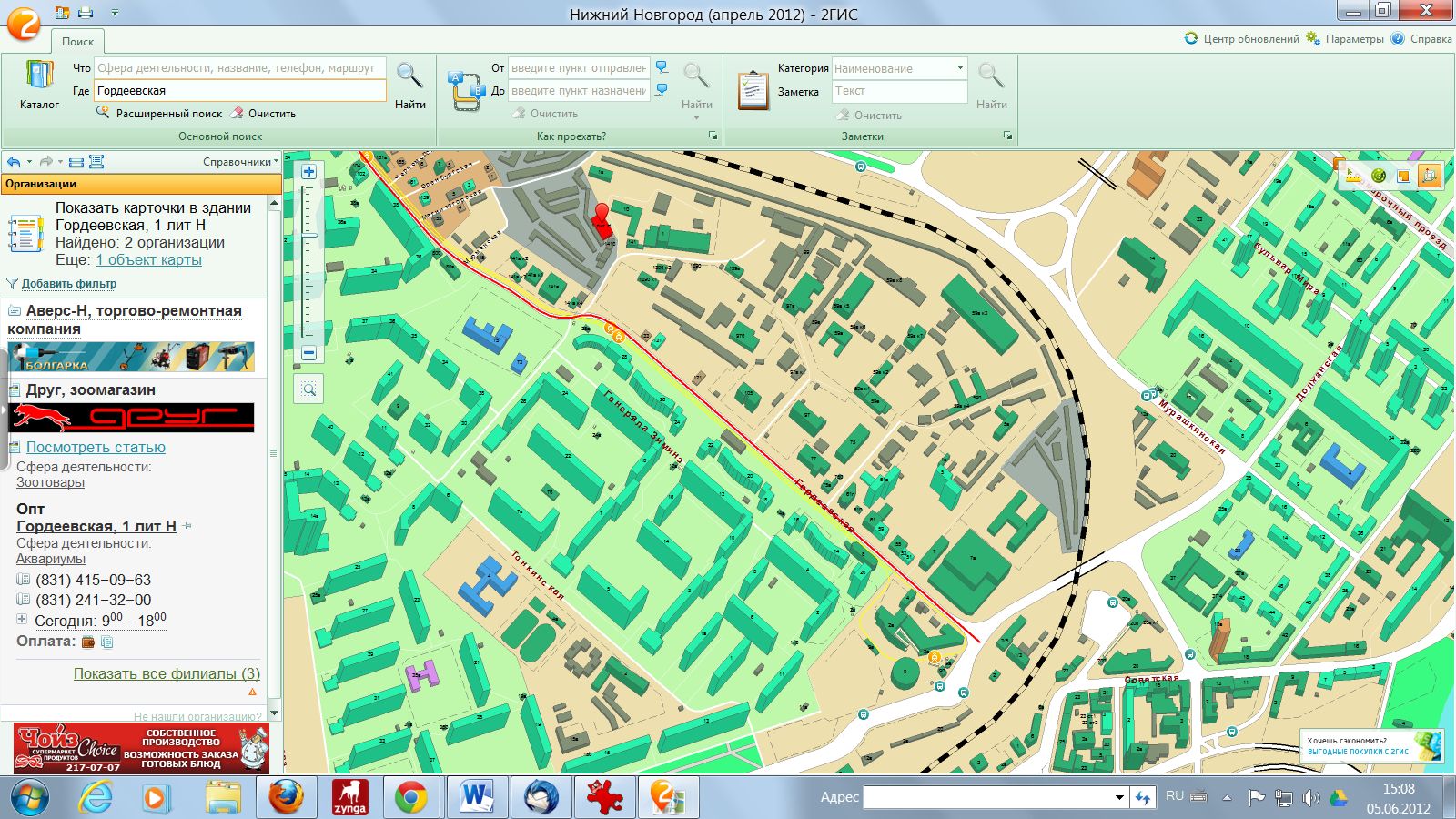
Task: Expand the Как проехать group launcher
Action: (713, 136)
